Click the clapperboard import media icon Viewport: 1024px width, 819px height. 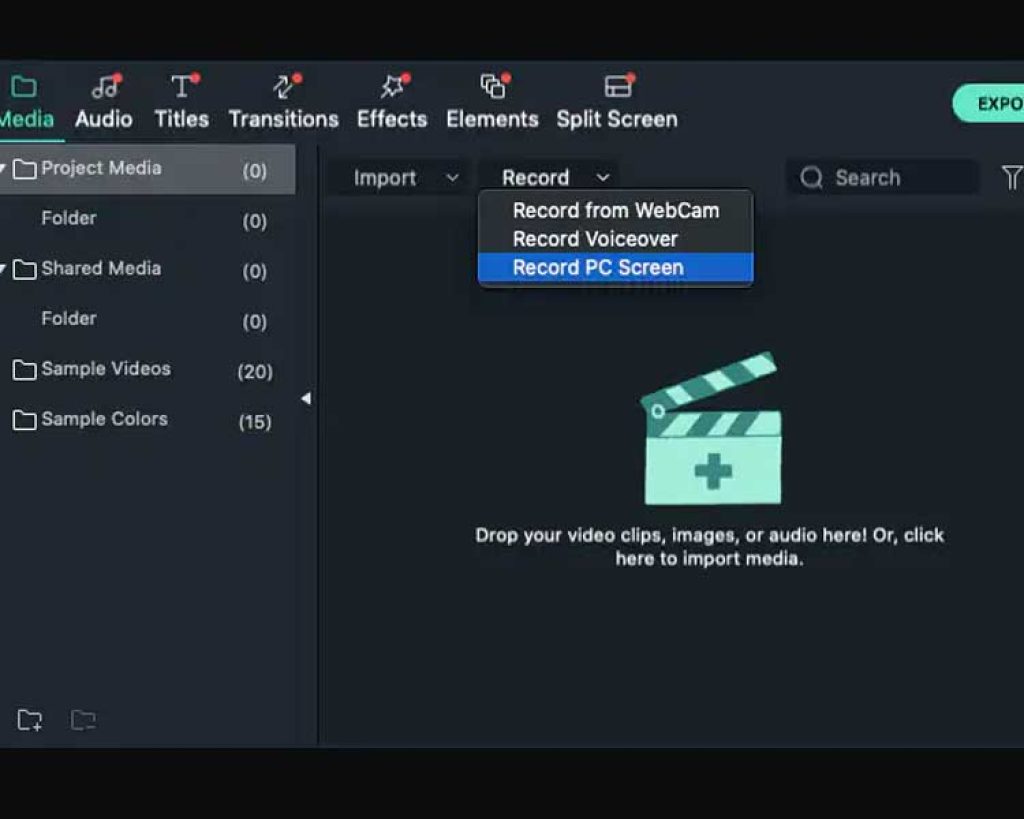point(711,431)
